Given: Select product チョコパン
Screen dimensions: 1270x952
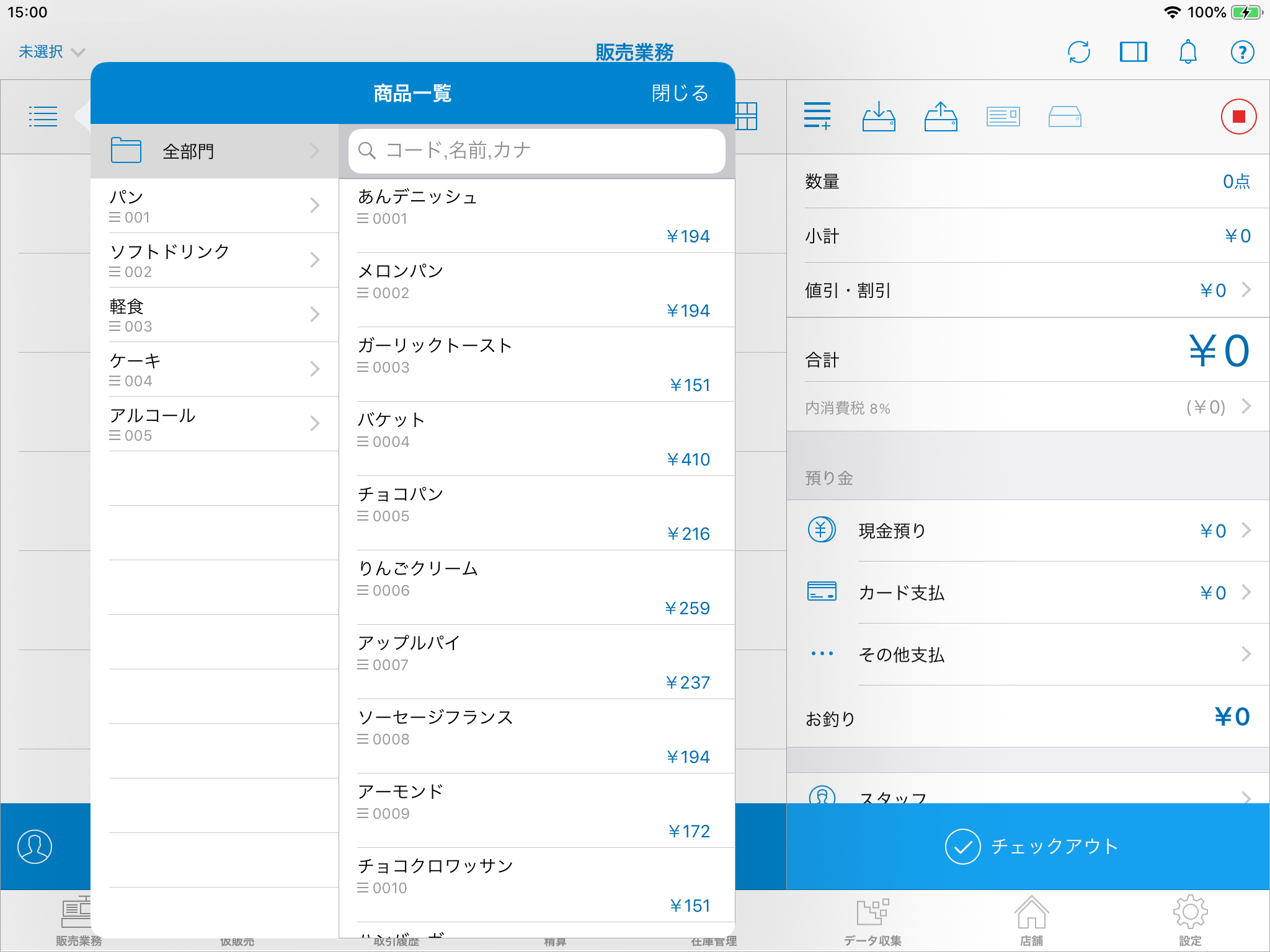Looking at the screenshot, I should 537,513.
